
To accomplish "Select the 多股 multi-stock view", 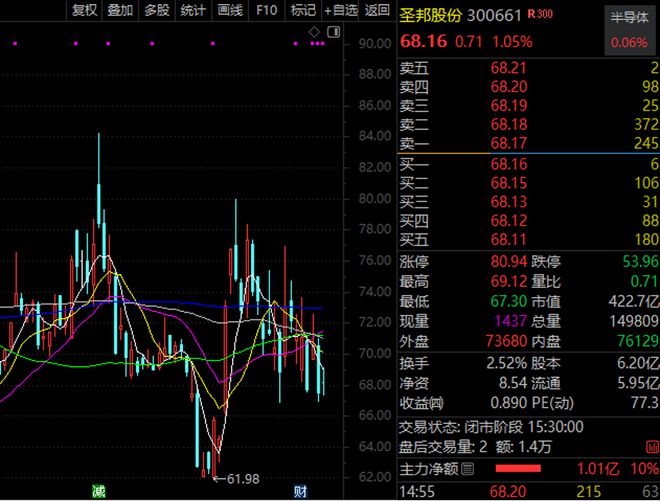I will tap(157, 10).
